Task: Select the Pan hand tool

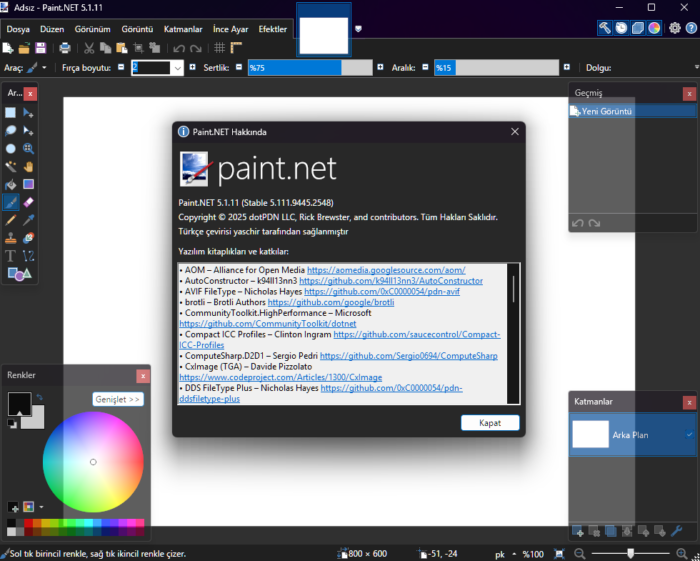Action: click(28, 166)
